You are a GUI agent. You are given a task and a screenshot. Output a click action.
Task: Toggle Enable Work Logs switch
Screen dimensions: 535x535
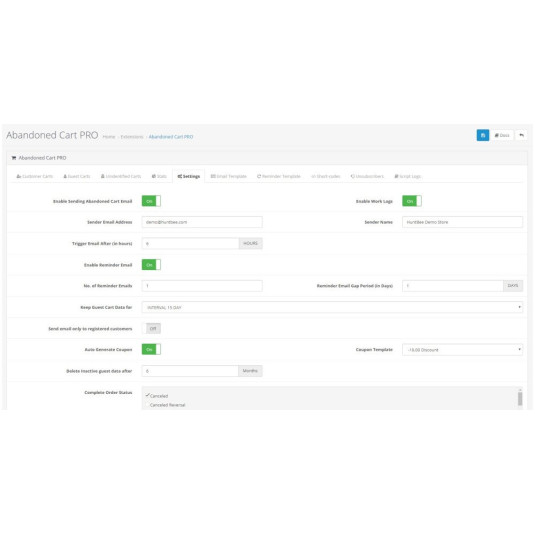[412, 201]
